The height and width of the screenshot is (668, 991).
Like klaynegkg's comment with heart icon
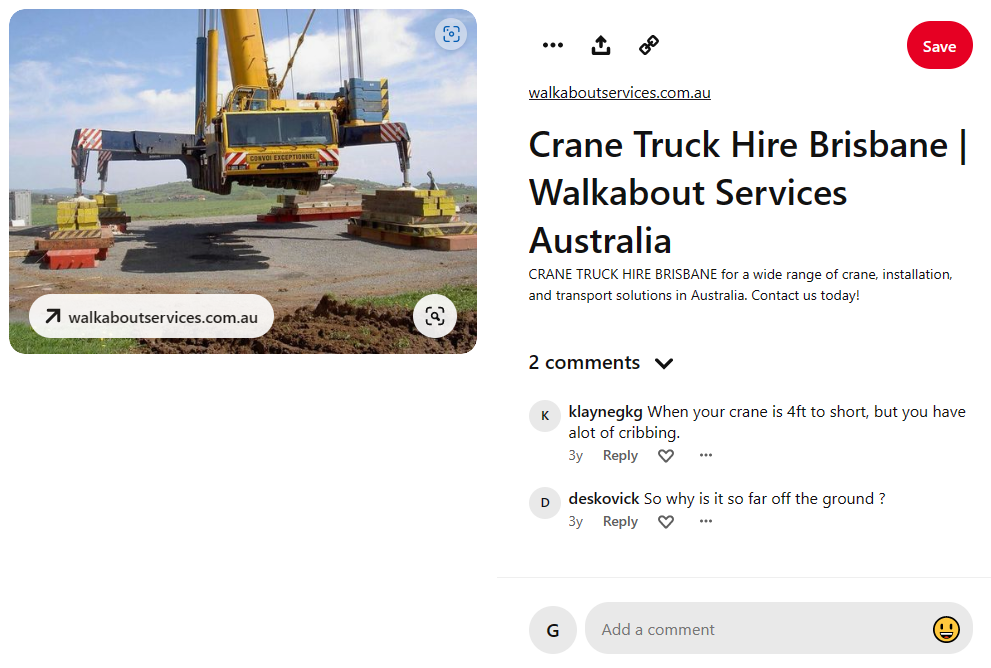coord(666,456)
